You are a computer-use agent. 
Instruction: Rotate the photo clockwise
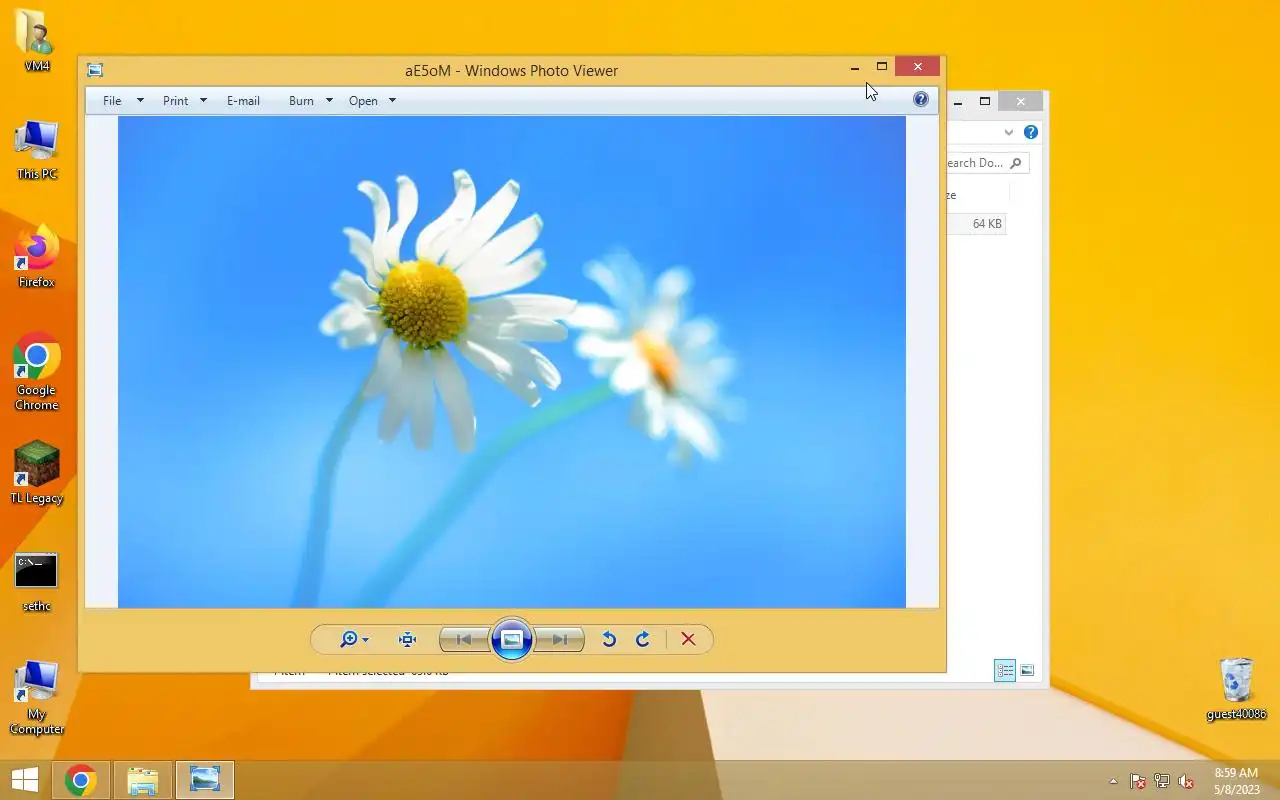(x=643, y=640)
